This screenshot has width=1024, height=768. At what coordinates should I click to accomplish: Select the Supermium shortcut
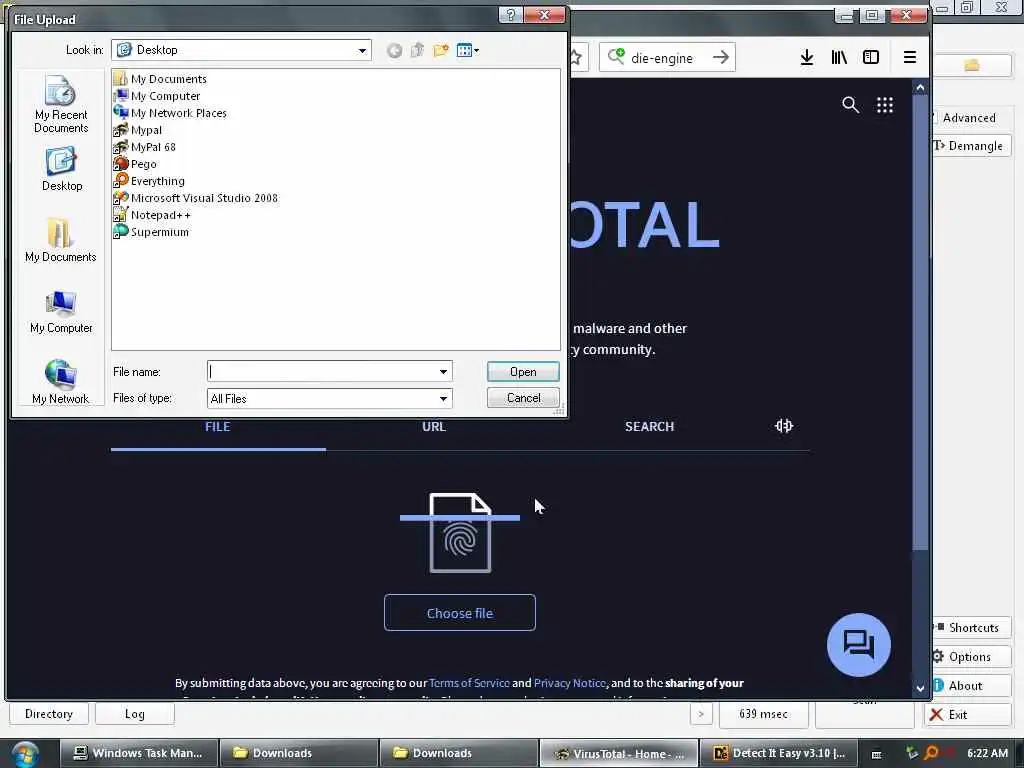point(152,232)
